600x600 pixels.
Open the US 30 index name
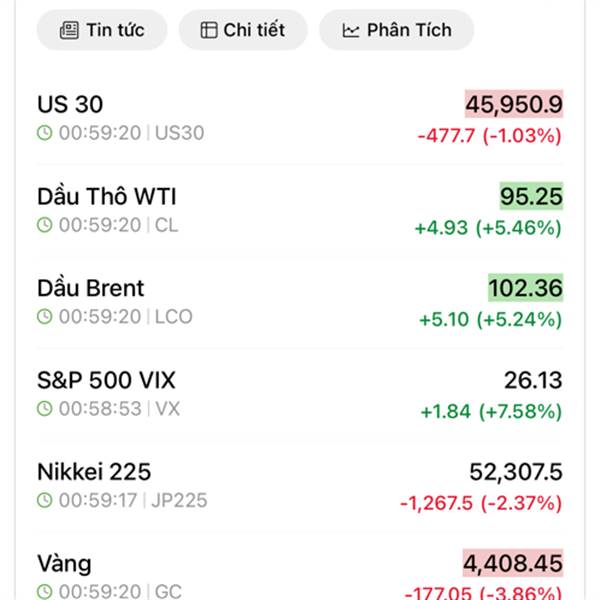[x=70, y=105]
